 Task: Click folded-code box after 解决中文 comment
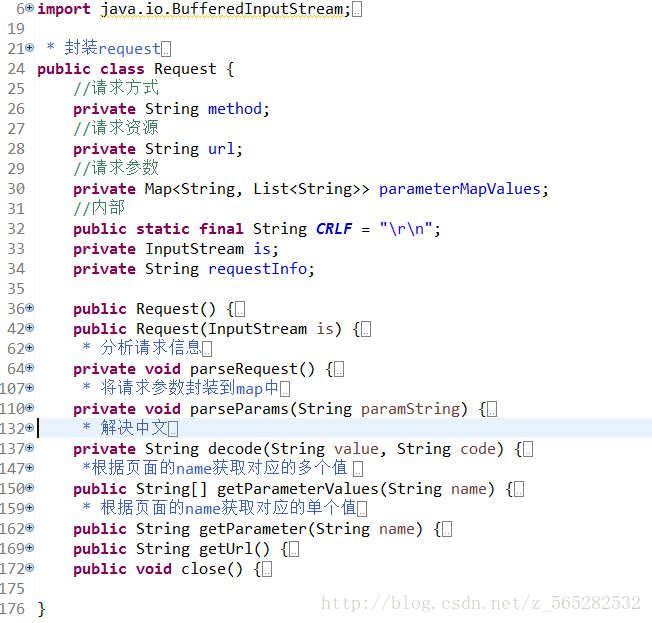click(x=173, y=429)
